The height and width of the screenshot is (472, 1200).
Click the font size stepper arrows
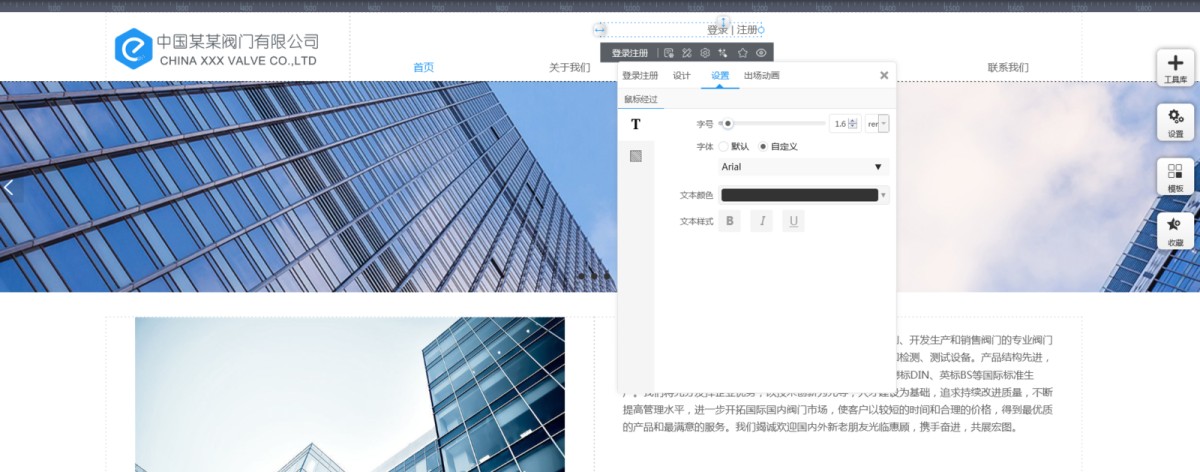coord(853,124)
